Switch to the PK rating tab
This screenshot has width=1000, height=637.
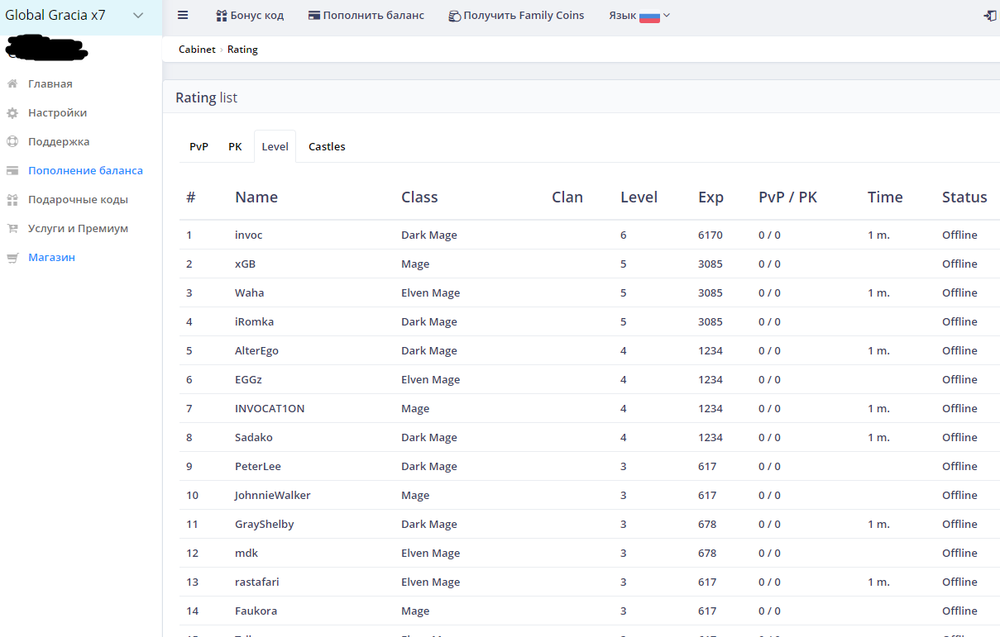coord(235,147)
